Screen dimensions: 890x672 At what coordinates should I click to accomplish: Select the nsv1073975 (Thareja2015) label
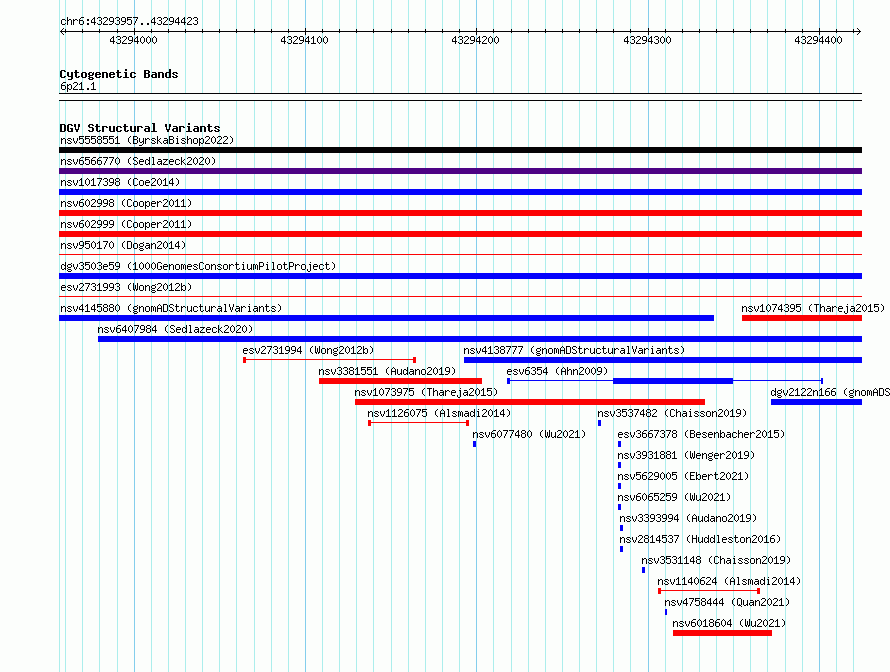tap(426, 392)
